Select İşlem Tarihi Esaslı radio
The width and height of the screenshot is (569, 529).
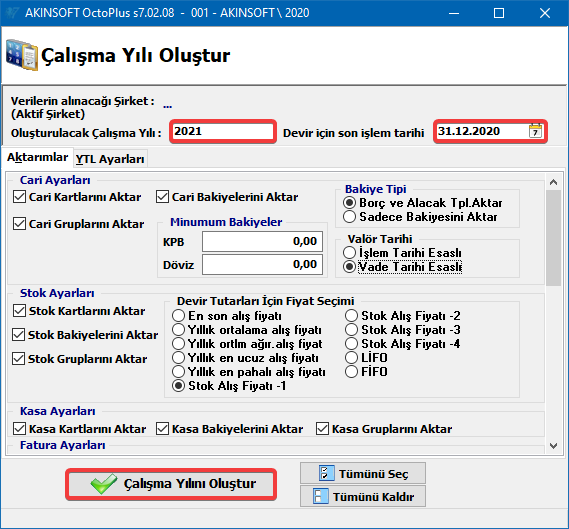pyautogui.click(x=349, y=253)
